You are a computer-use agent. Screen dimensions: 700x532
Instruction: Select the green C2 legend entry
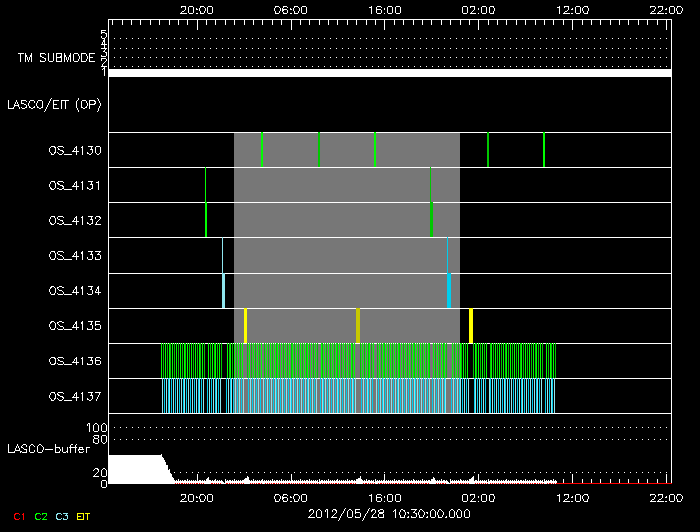[x=41, y=516]
